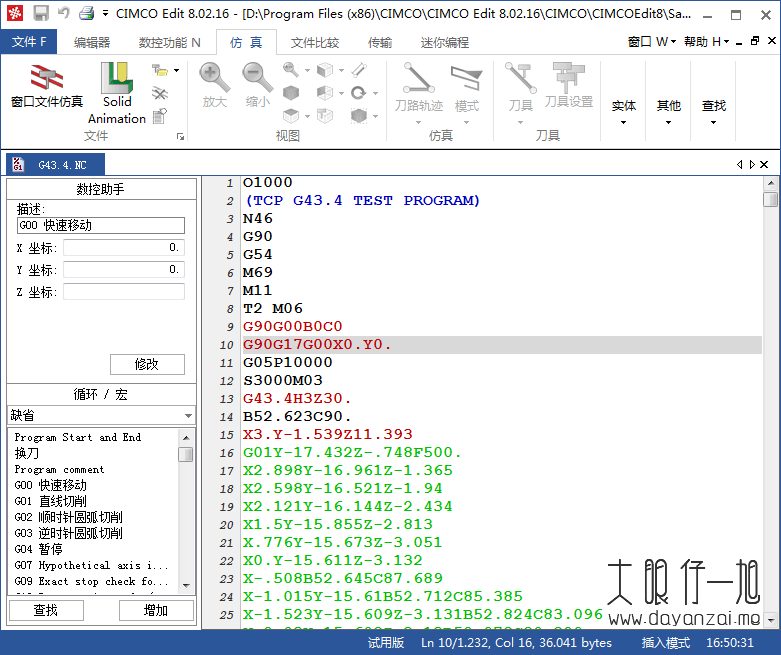781x655 pixels.
Task: Open the dropdown arrow beside the tool-folder icon
Action: click(x=176, y=70)
